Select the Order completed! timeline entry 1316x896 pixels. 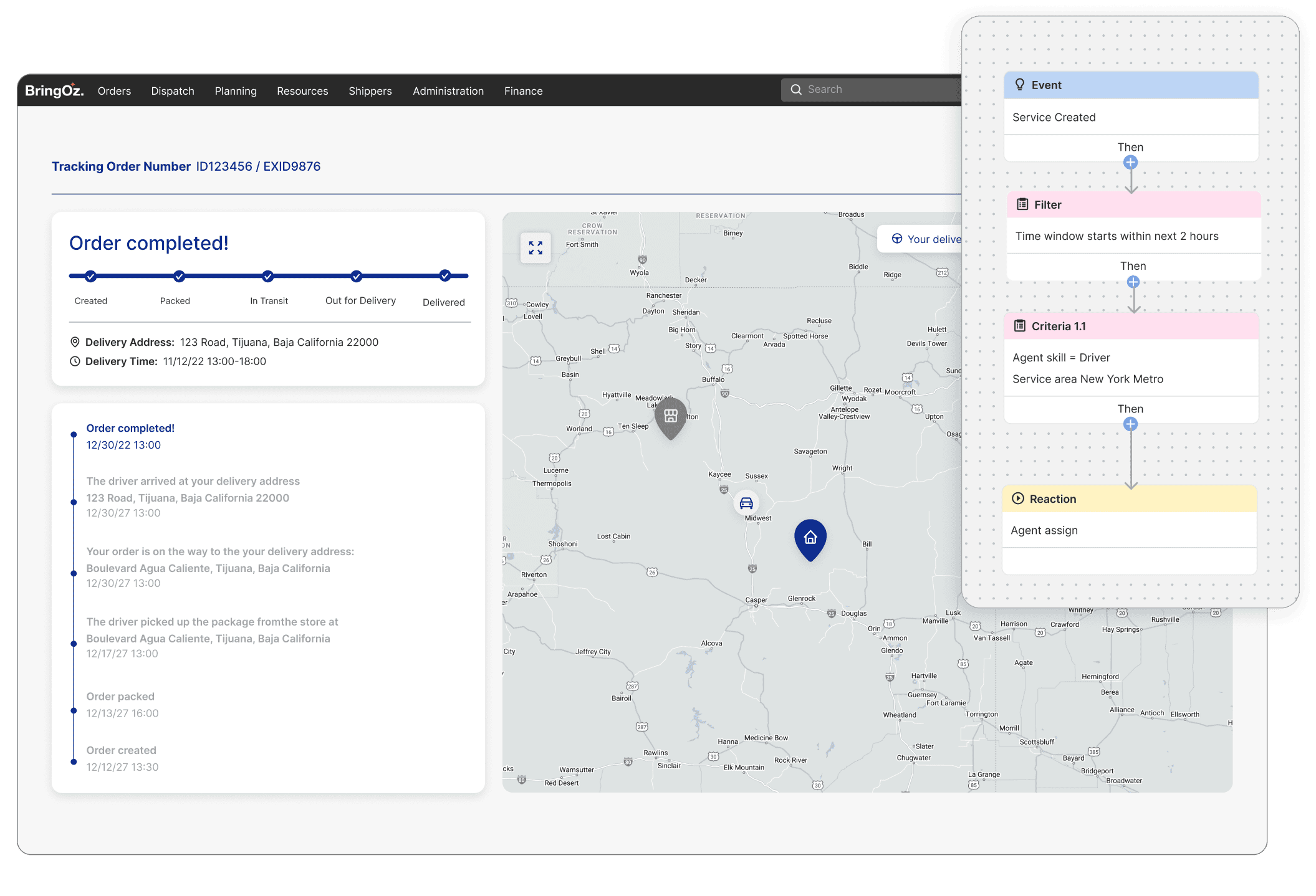pyautogui.click(x=130, y=436)
